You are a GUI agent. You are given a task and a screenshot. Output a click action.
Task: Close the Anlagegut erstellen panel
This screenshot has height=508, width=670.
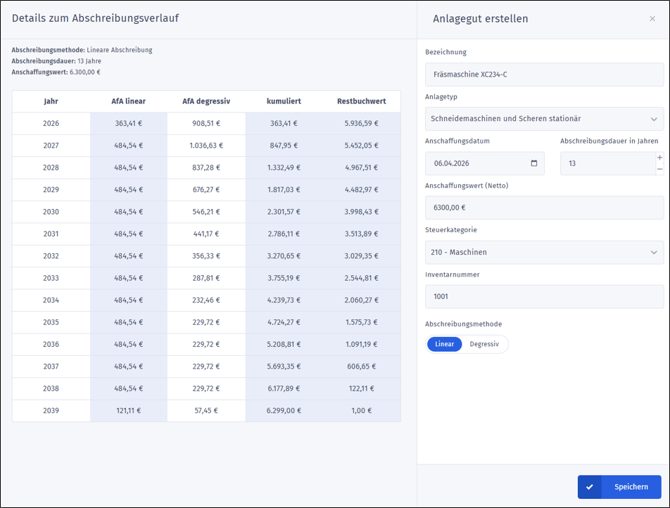click(653, 19)
